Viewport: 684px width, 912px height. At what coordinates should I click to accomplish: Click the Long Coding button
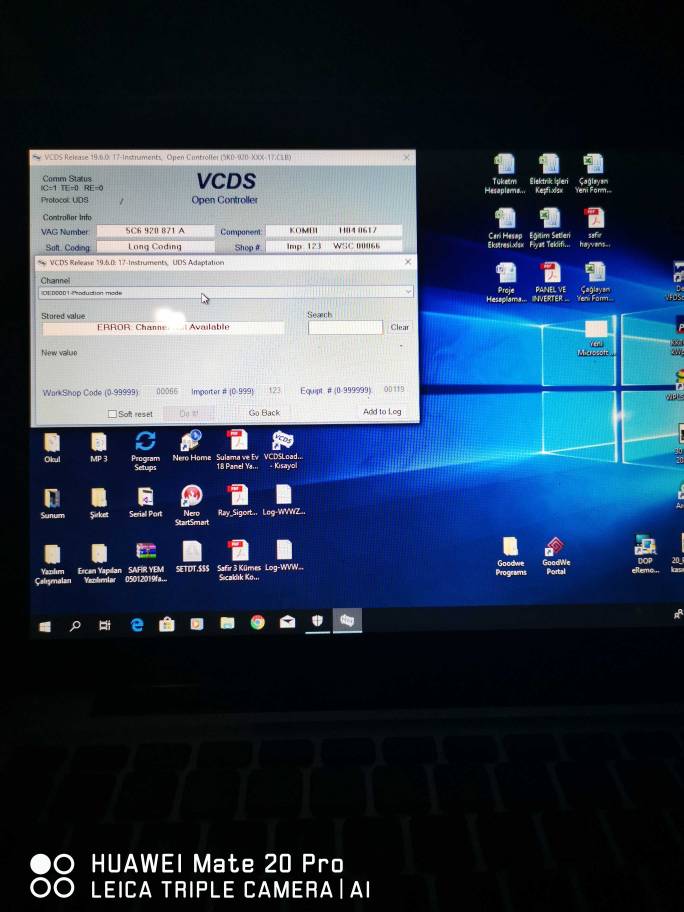pos(155,247)
